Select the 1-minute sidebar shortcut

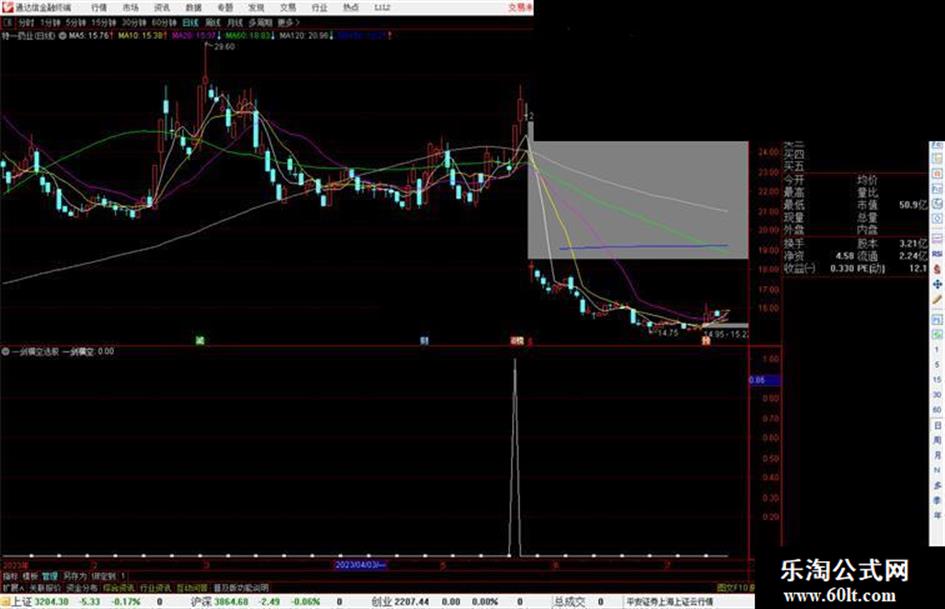pos(937,350)
